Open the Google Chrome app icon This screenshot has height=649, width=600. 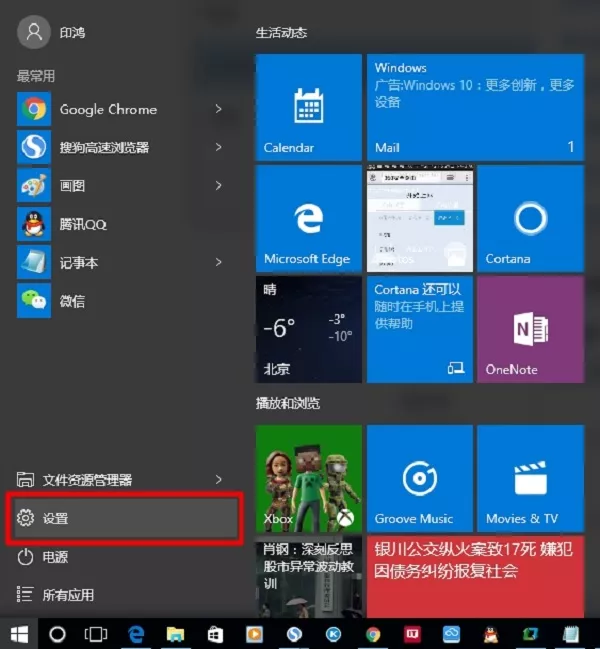tap(34, 109)
